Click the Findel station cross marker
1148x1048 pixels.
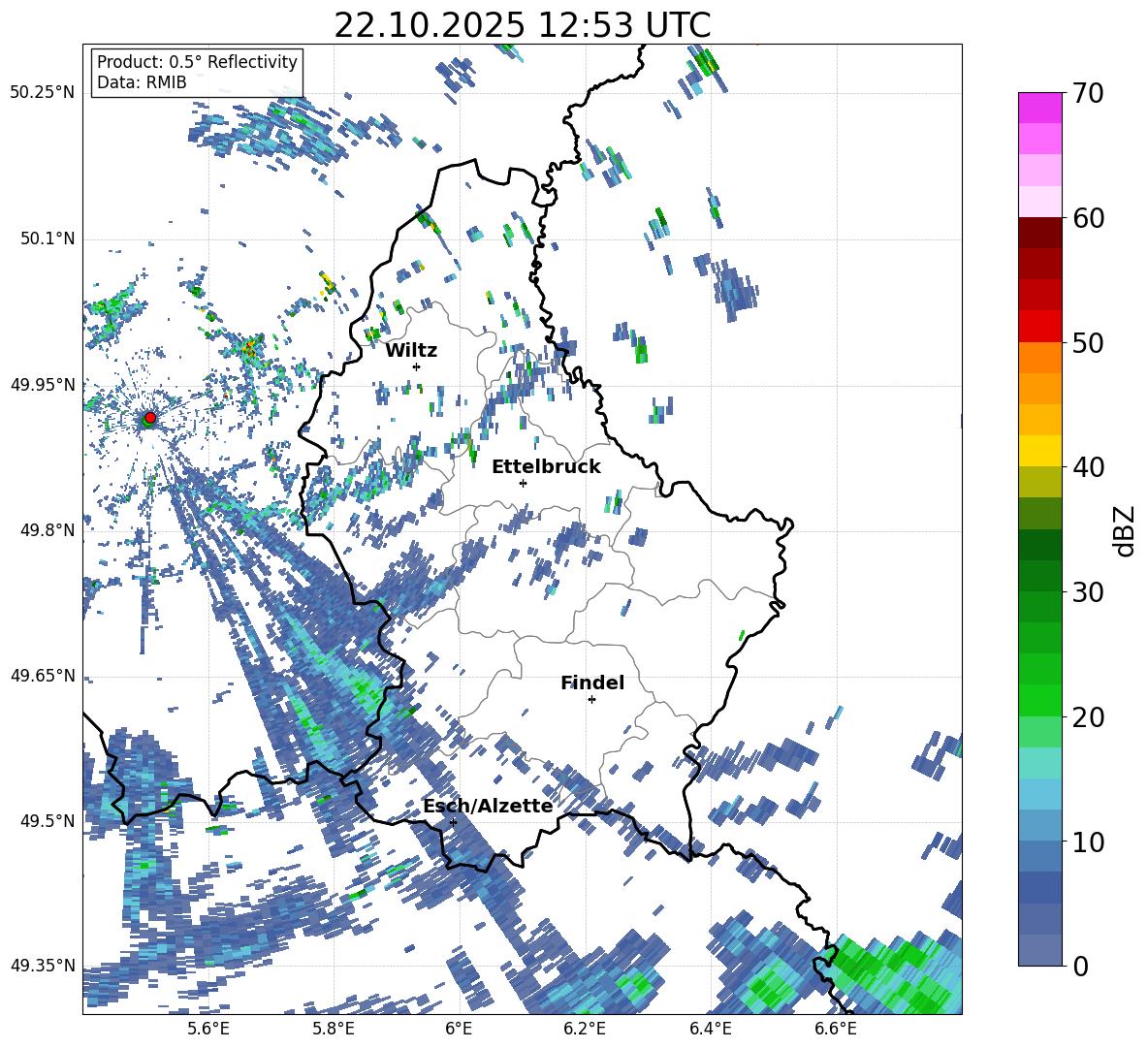591,700
